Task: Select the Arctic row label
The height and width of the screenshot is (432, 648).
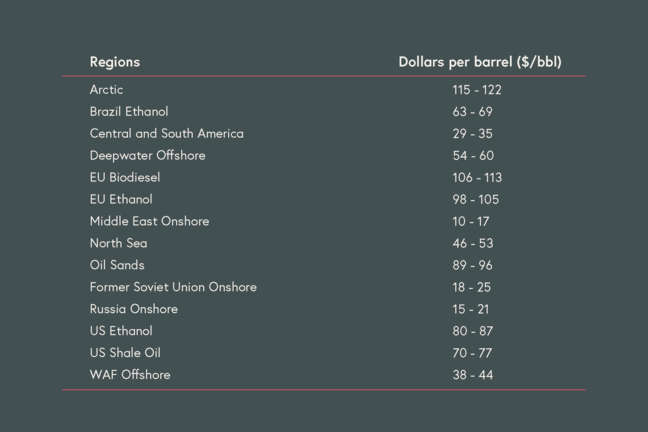Action: coord(107,90)
